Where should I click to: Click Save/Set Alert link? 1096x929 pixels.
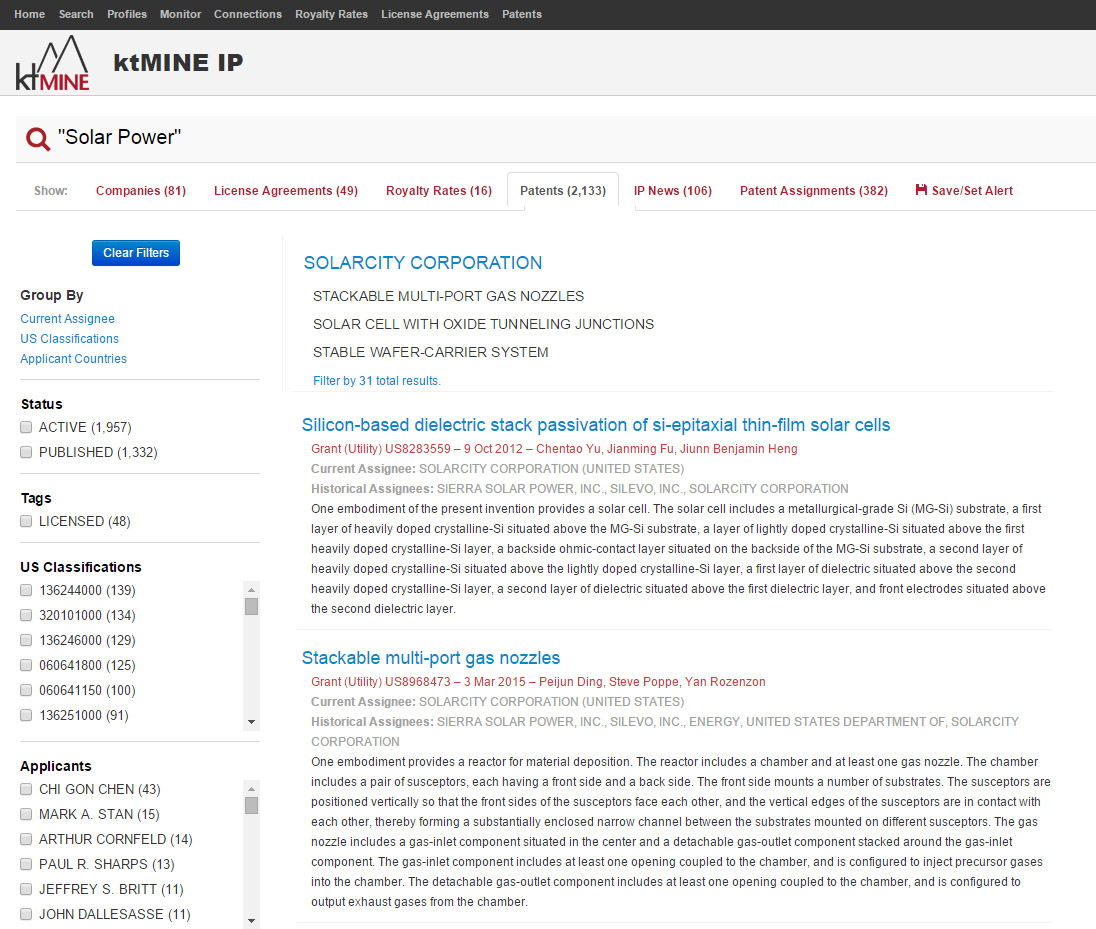click(964, 190)
